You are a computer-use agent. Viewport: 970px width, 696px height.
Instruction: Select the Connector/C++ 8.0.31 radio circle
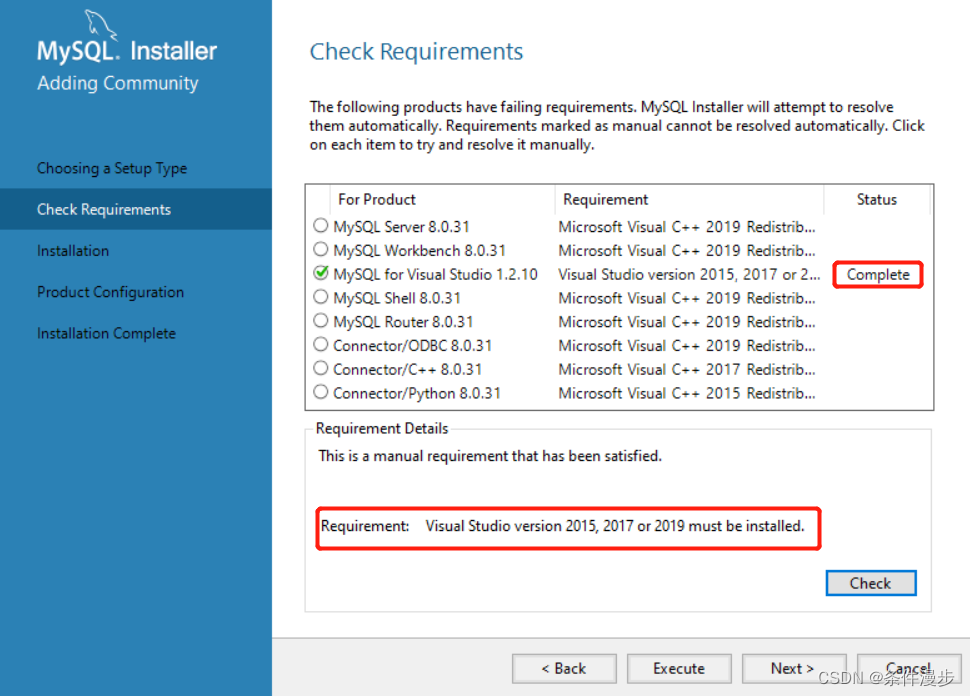coord(320,368)
